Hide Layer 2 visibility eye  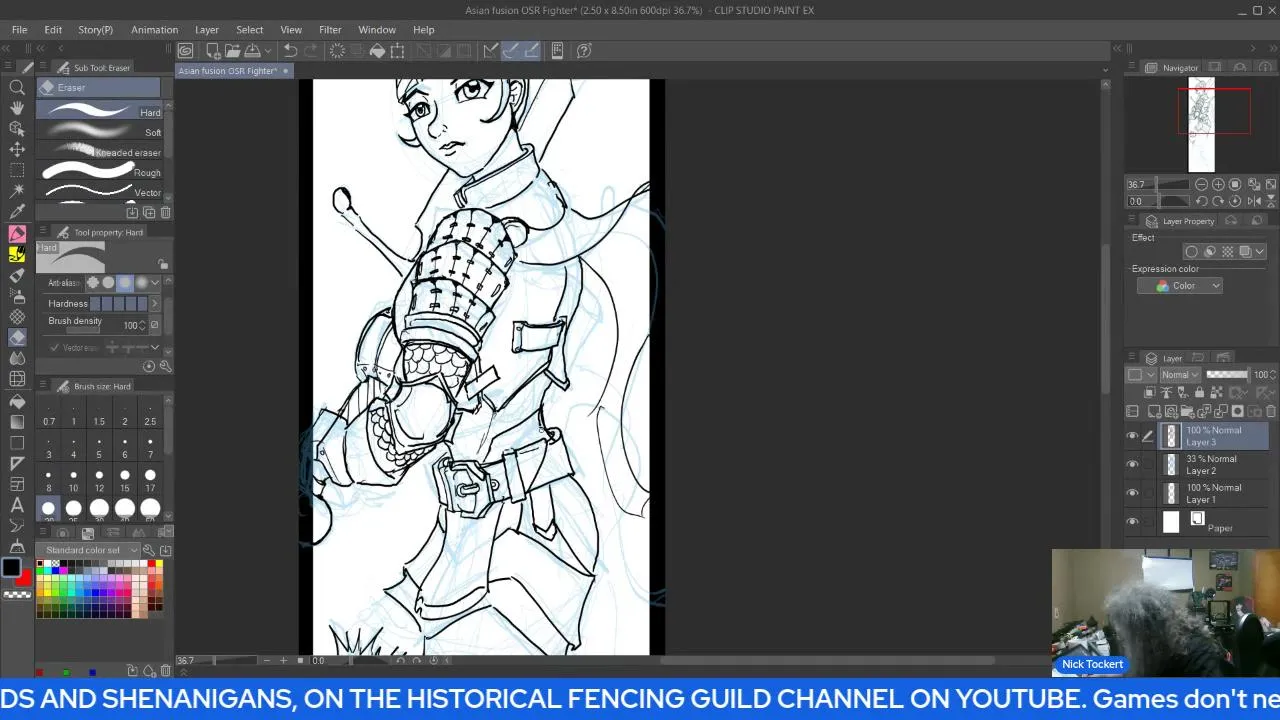[1132, 465]
